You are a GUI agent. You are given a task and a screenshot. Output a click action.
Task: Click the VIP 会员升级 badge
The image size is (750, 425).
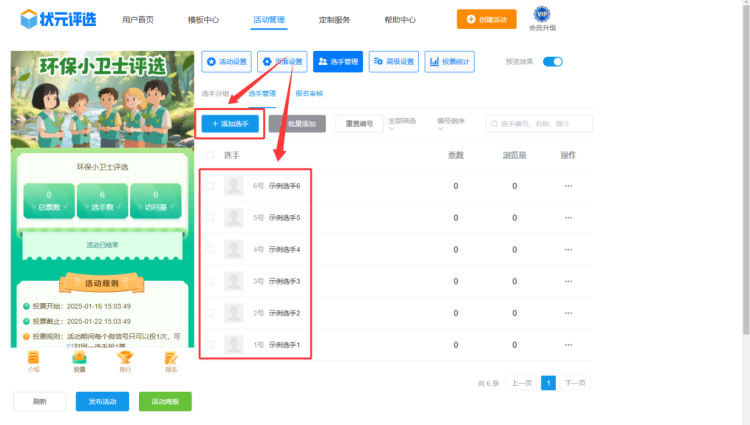point(542,15)
